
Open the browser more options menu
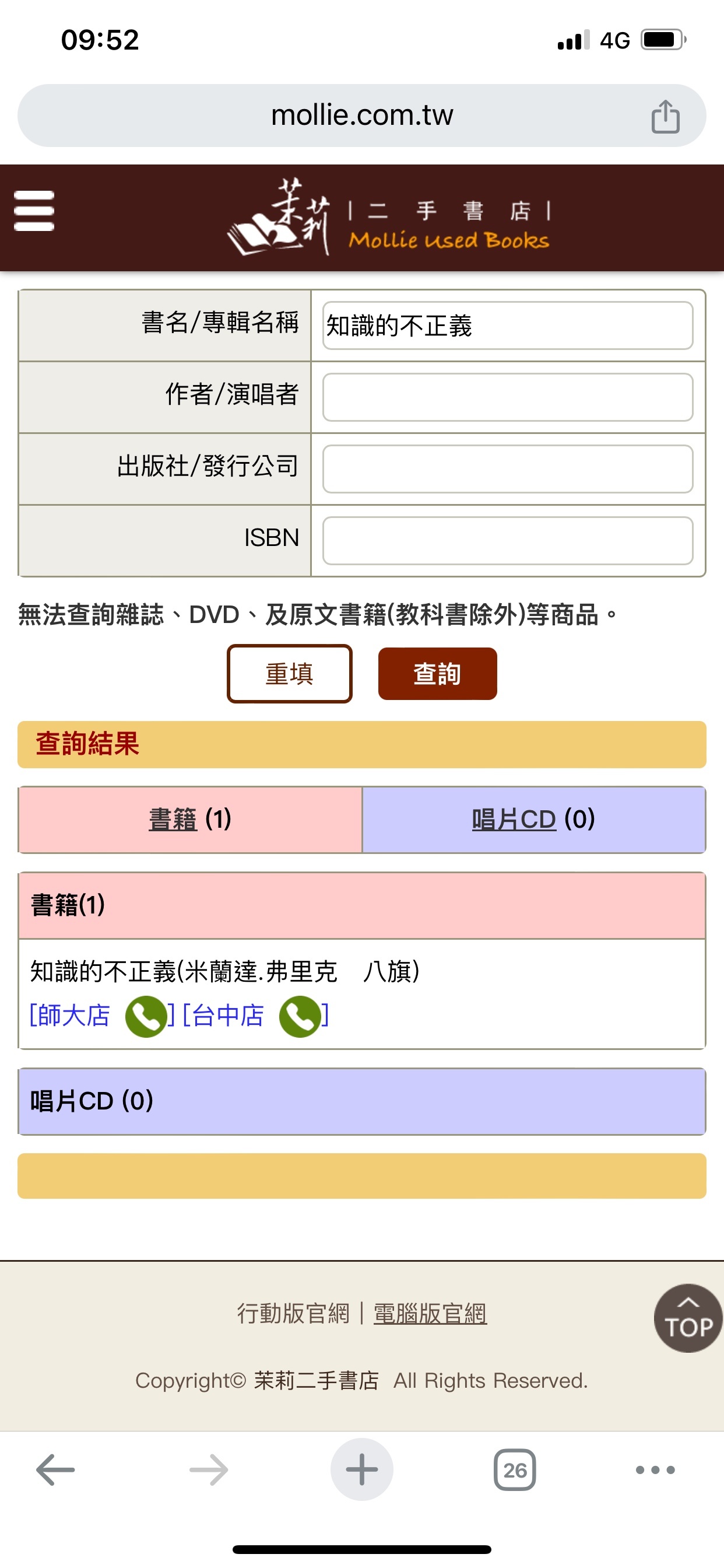655,1469
